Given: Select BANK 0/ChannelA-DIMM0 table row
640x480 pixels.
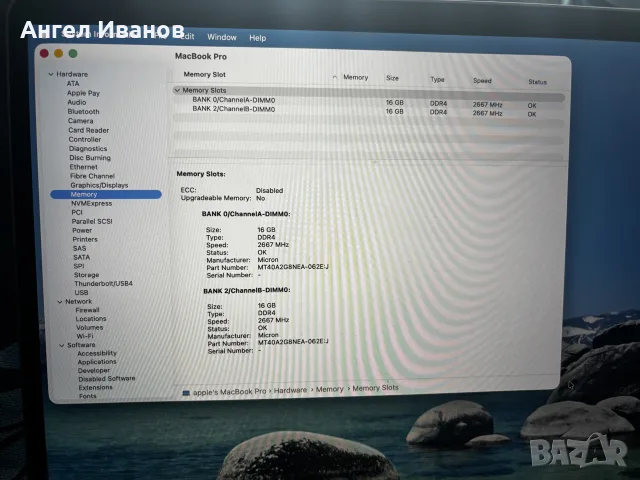Looking at the screenshot, I should click(x=369, y=102).
